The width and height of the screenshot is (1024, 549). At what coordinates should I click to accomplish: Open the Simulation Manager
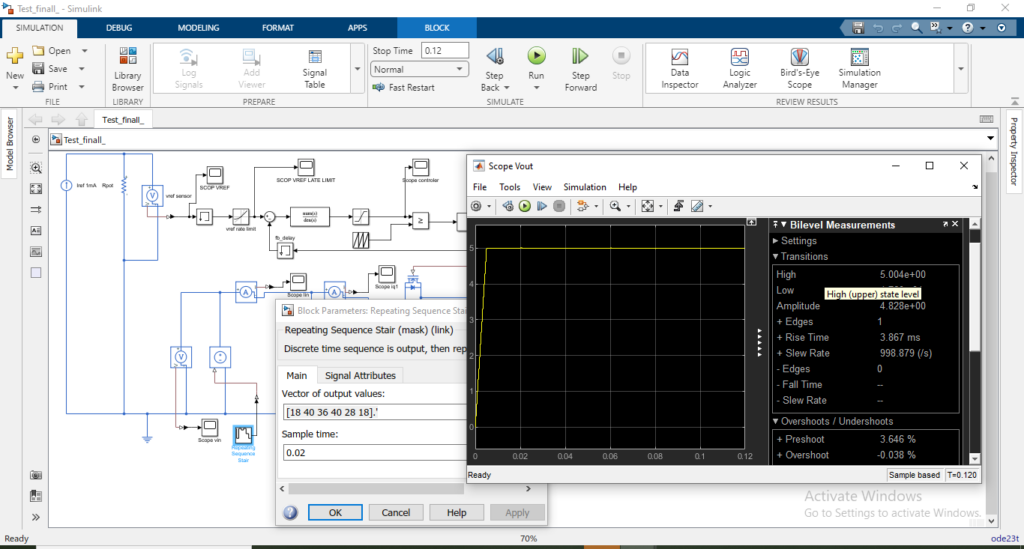pos(859,69)
